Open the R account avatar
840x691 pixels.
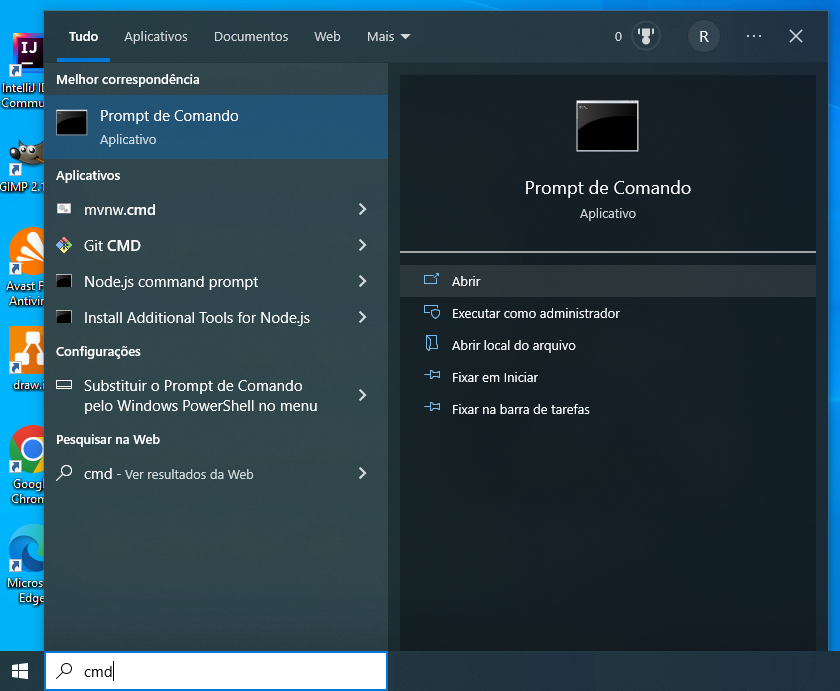click(703, 36)
